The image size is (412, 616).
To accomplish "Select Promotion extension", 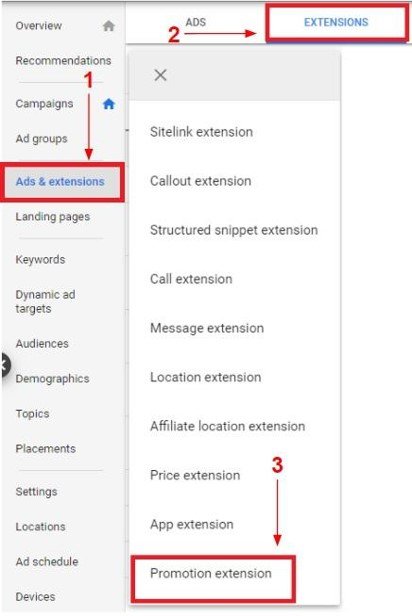I will (211, 574).
